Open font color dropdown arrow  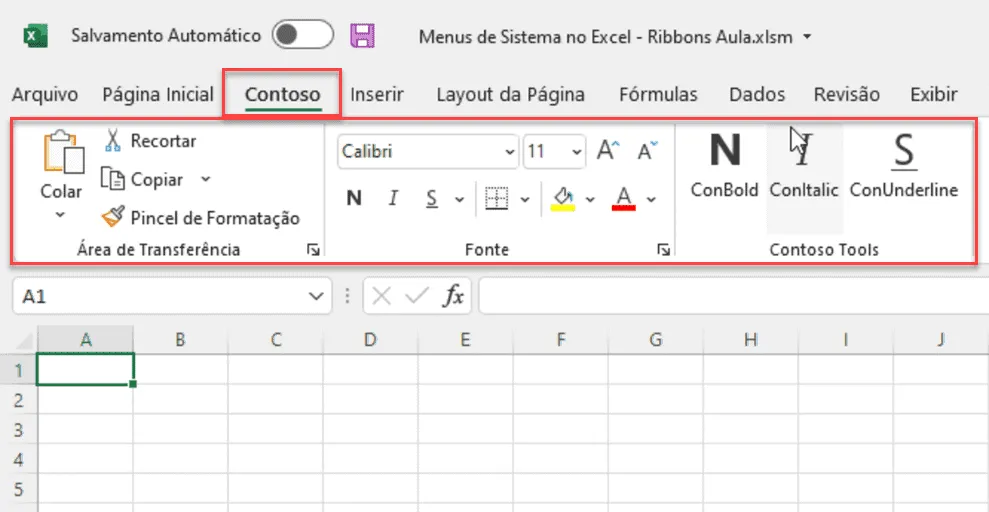click(652, 200)
